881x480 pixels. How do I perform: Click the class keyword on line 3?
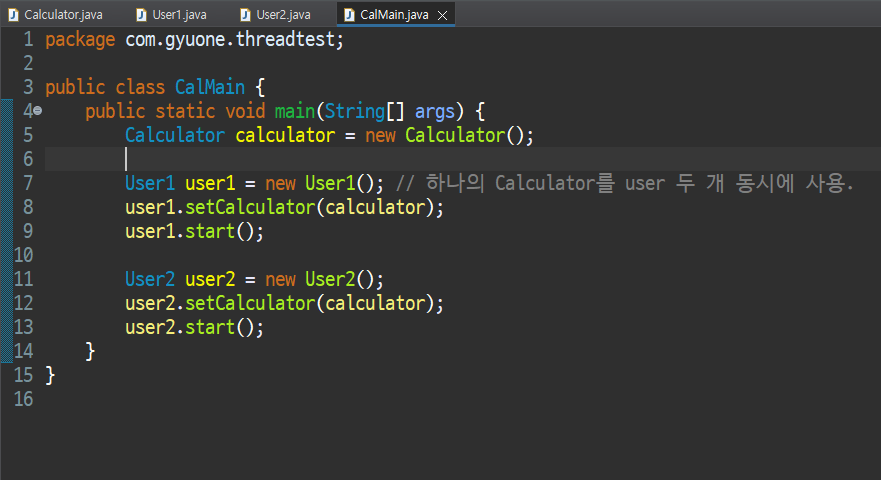tap(140, 87)
